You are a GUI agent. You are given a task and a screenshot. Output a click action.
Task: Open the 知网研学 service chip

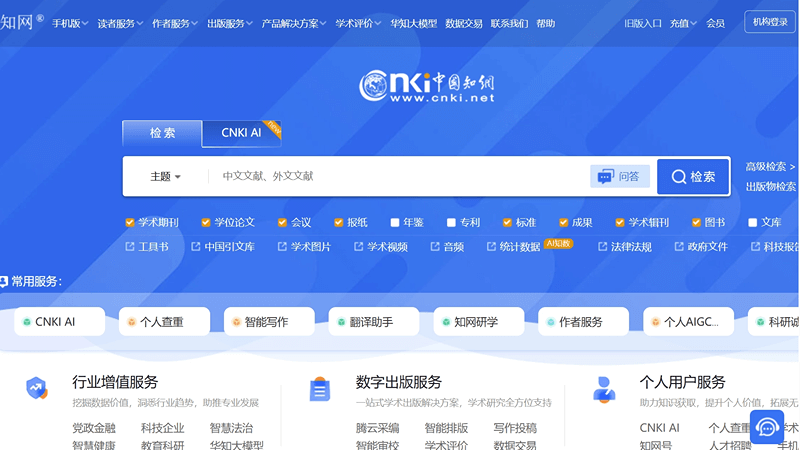[x=479, y=321]
